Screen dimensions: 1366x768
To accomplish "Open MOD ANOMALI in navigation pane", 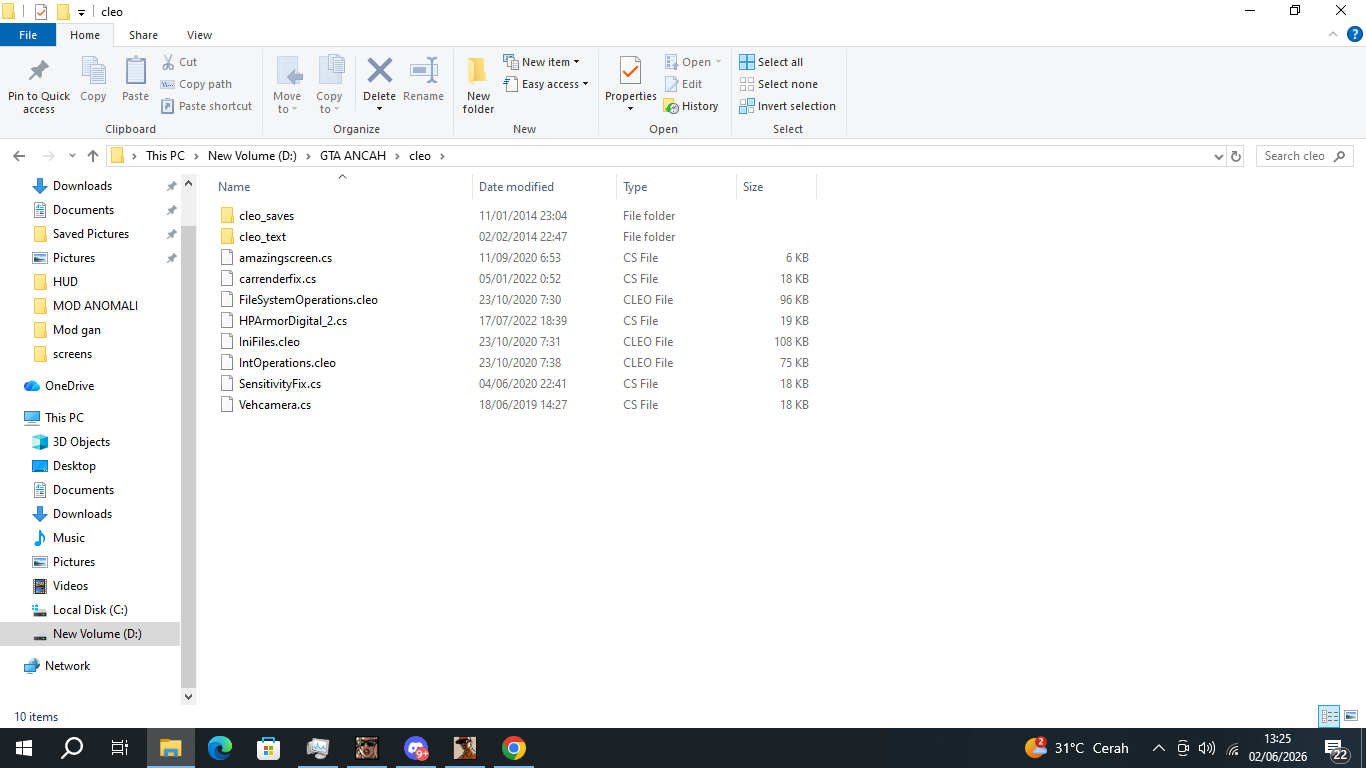I will [x=95, y=306].
